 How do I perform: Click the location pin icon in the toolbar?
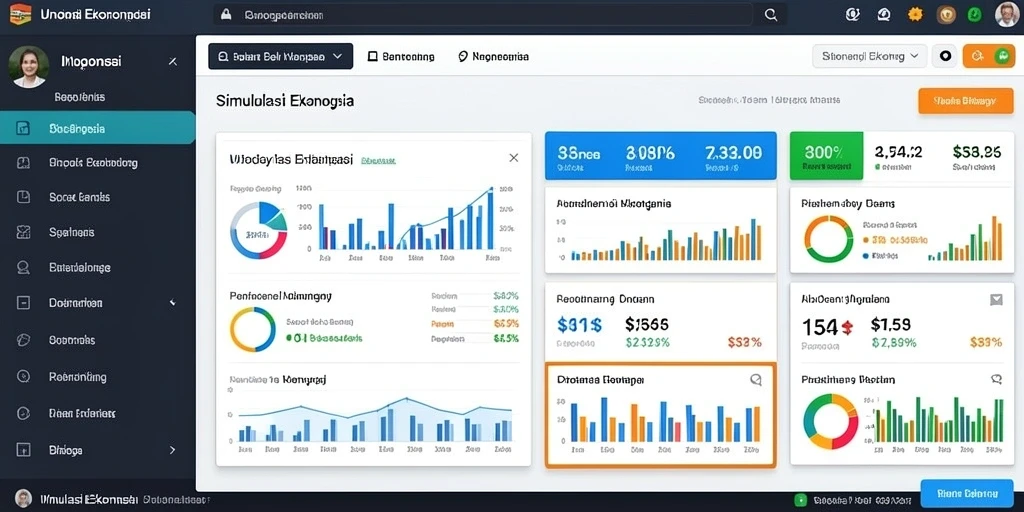[x=463, y=57]
